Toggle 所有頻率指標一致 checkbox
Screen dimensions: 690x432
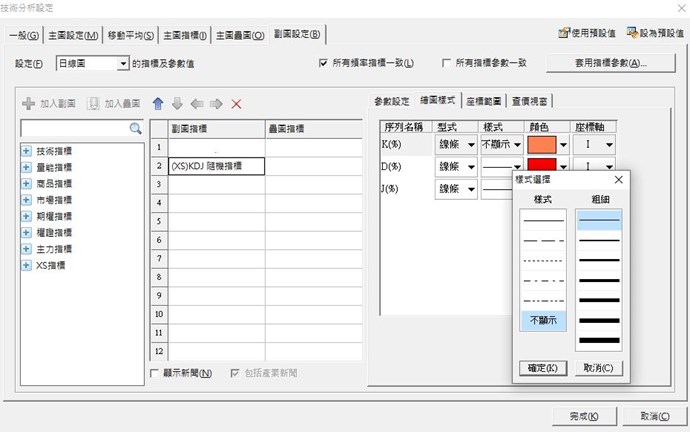[x=323, y=63]
